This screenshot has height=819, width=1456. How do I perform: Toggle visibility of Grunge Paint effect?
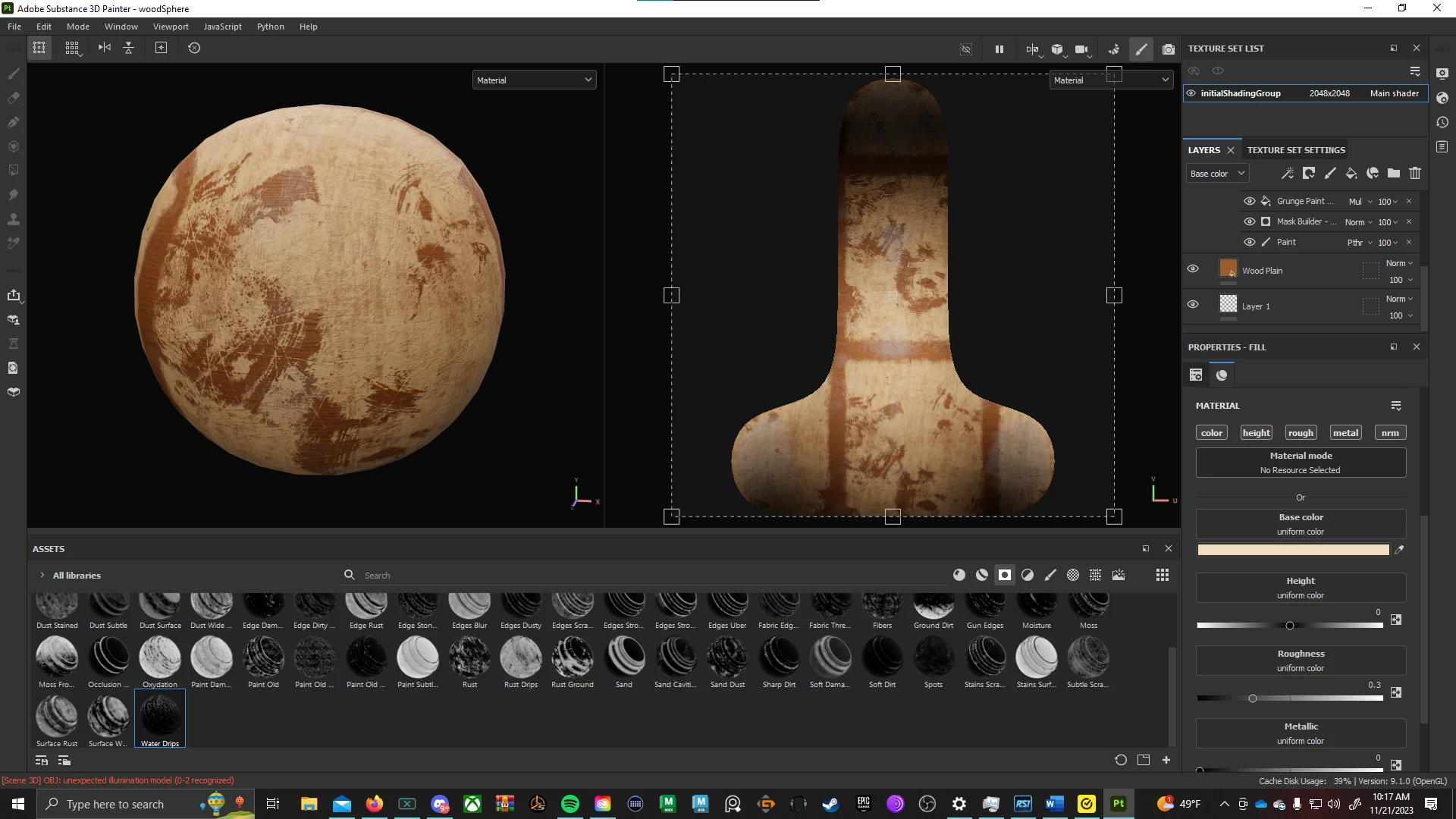(x=1250, y=201)
